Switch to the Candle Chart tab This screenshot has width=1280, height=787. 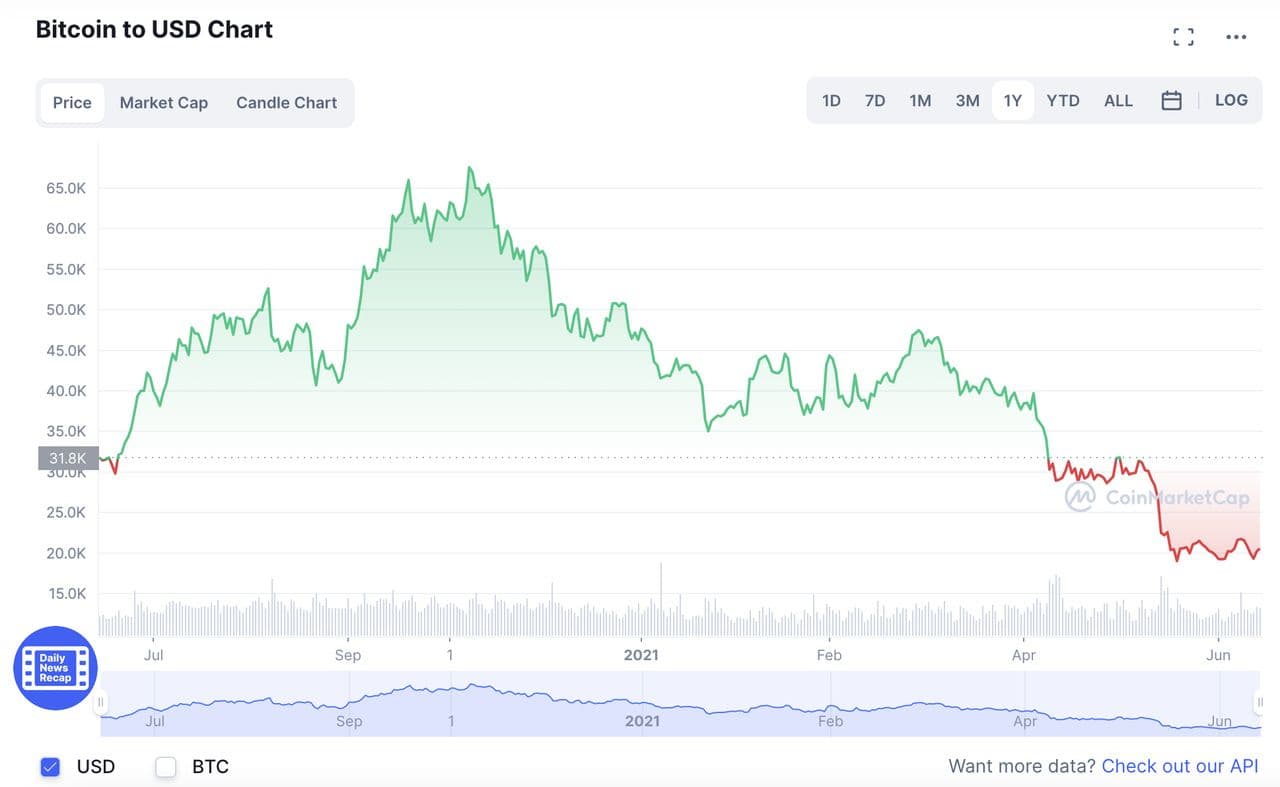point(286,102)
